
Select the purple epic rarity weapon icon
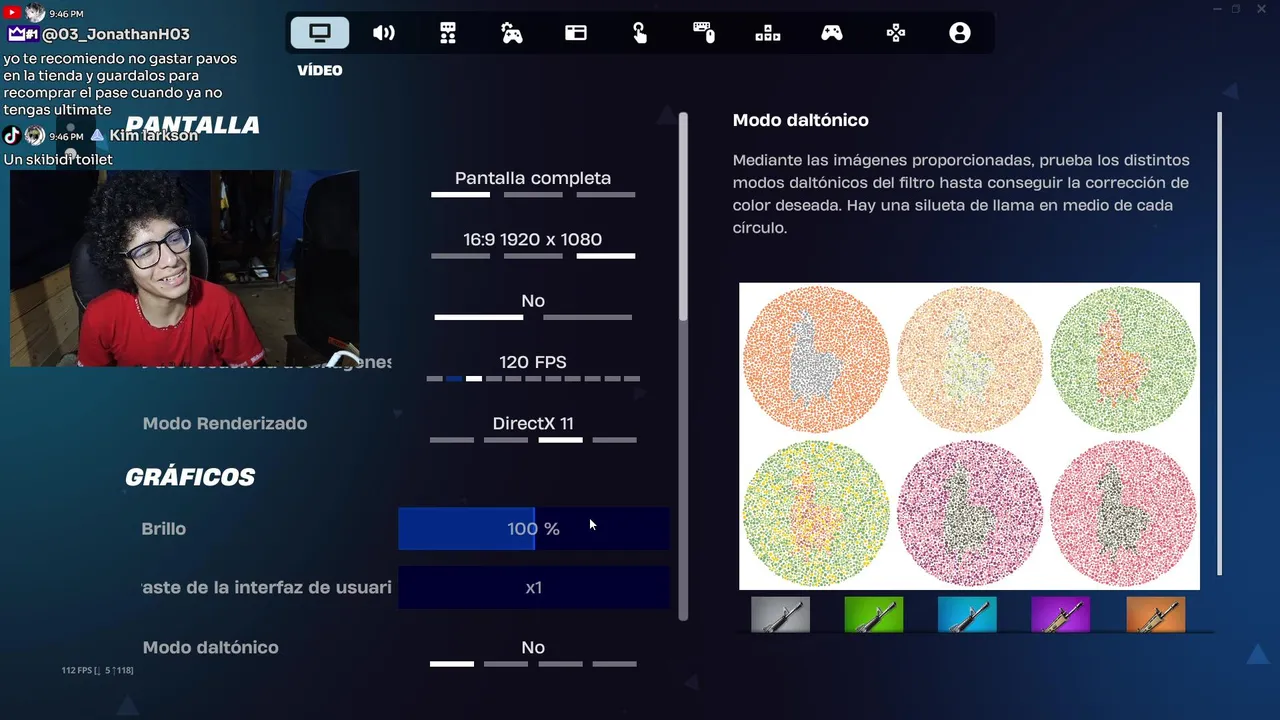[1061, 615]
